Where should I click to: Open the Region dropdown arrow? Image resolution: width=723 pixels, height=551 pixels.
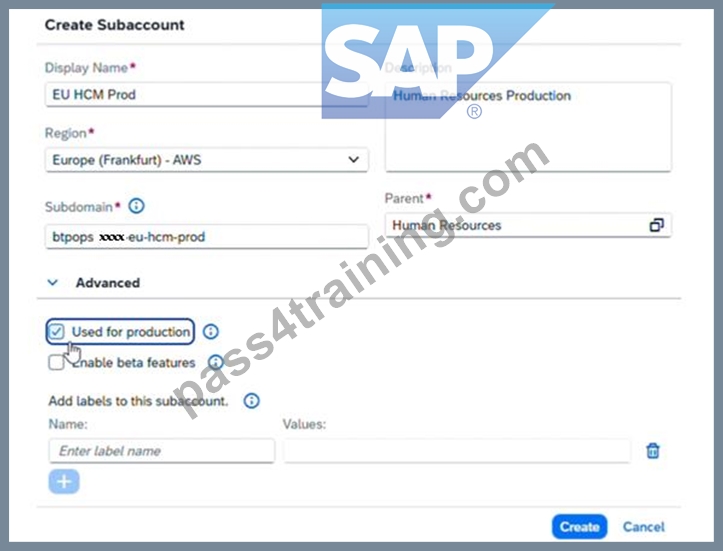coord(354,160)
